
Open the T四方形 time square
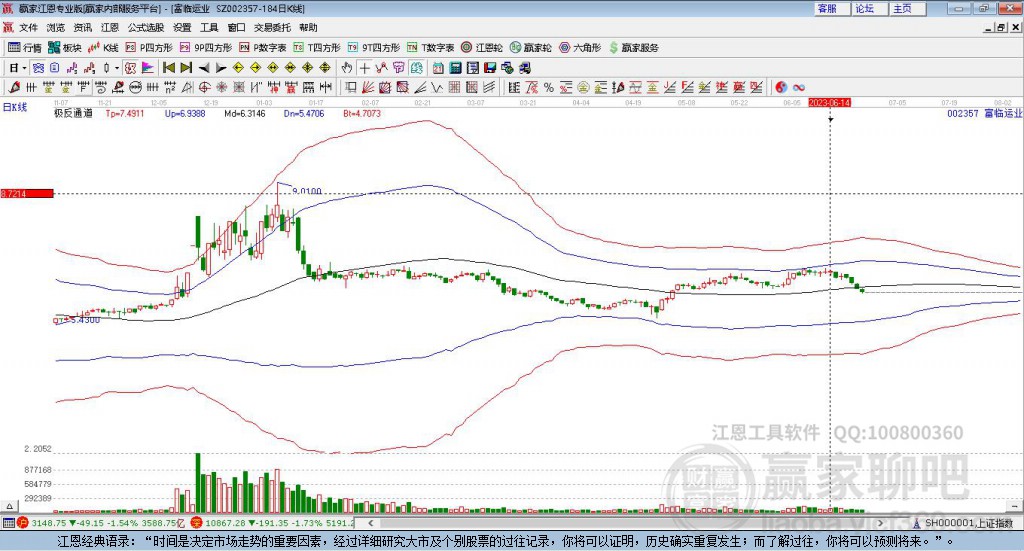point(317,48)
